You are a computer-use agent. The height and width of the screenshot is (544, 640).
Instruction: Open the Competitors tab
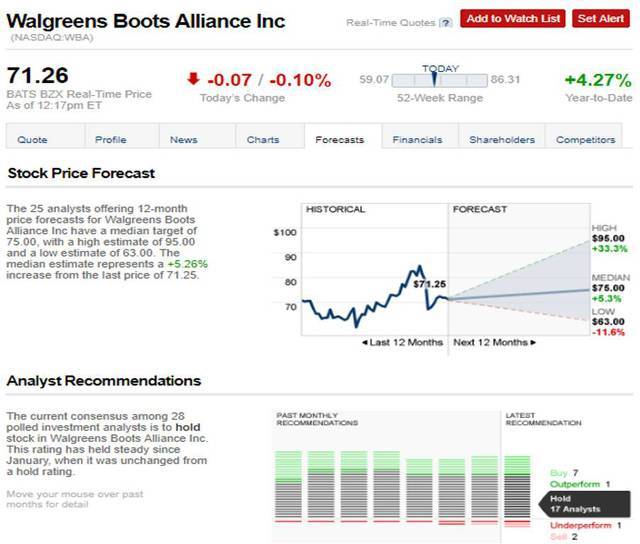pos(585,140)
